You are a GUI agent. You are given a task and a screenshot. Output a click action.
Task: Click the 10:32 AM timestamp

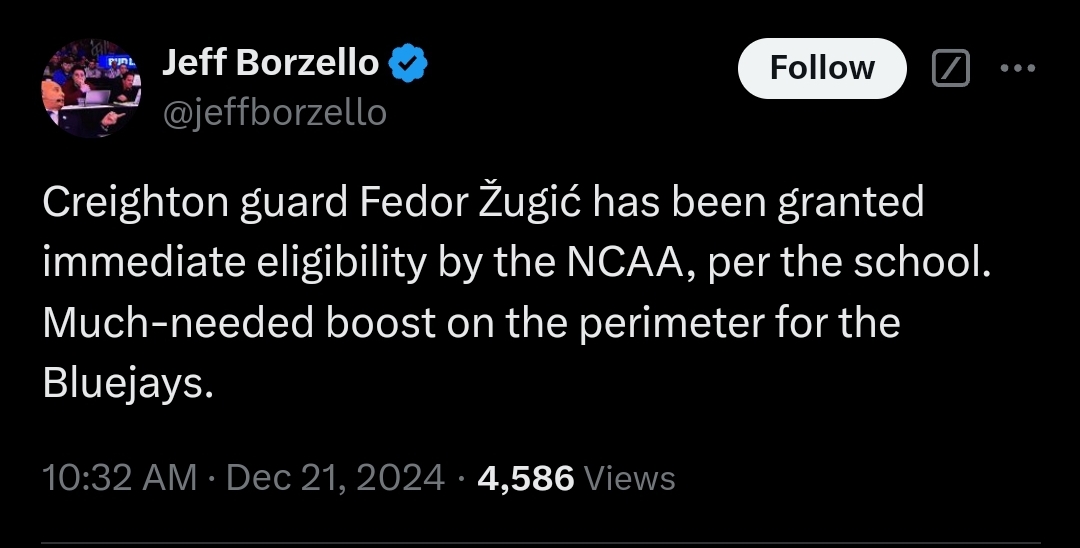coord(119,477)
